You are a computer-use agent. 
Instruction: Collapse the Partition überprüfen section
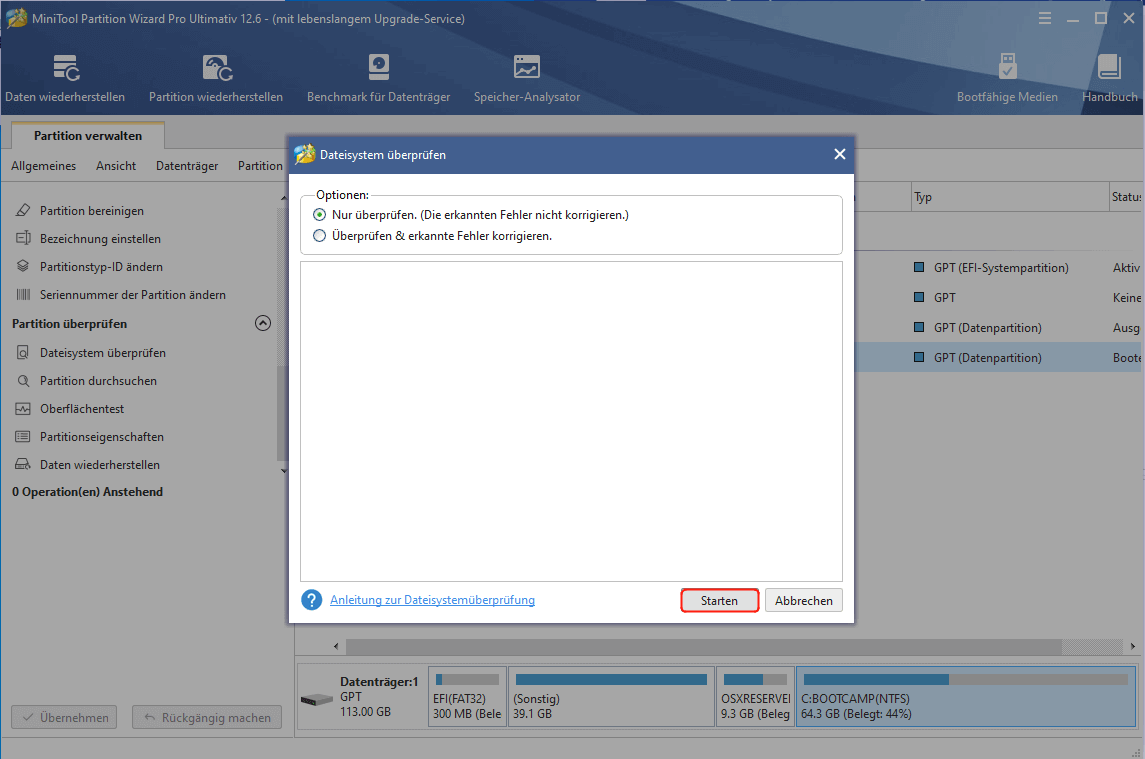[x=262, y=323]
